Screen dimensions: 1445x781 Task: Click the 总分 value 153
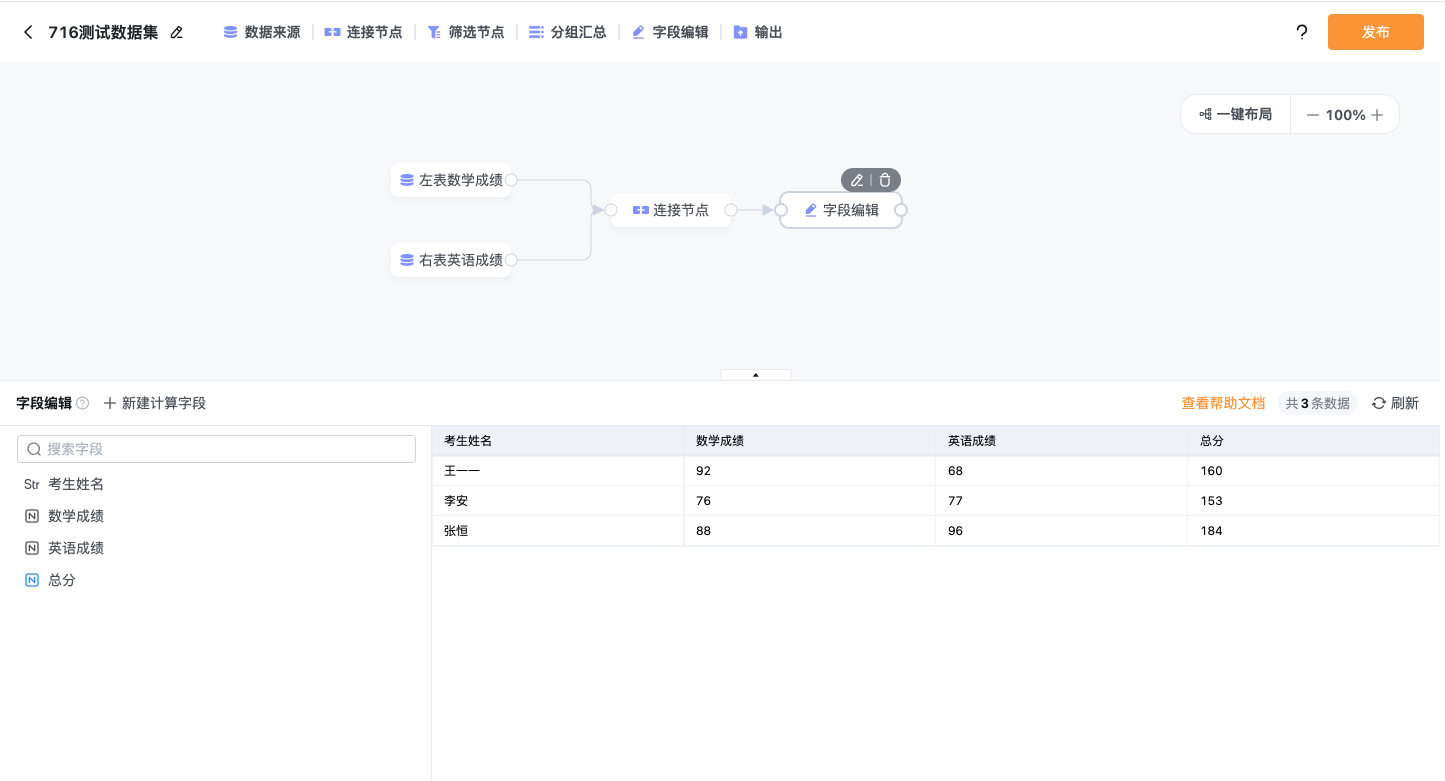pos(1314,501)
